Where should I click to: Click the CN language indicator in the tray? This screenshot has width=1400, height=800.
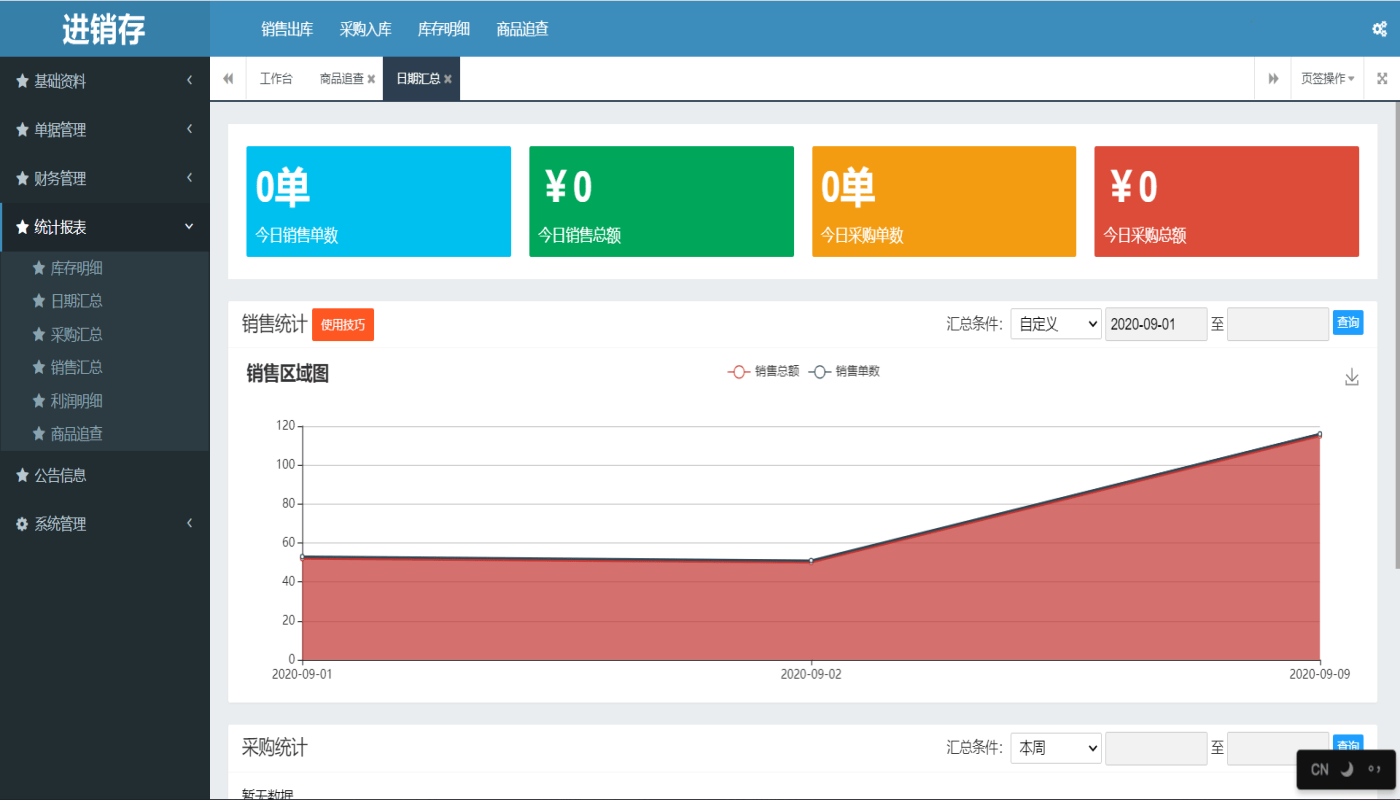coord(1318,769)
